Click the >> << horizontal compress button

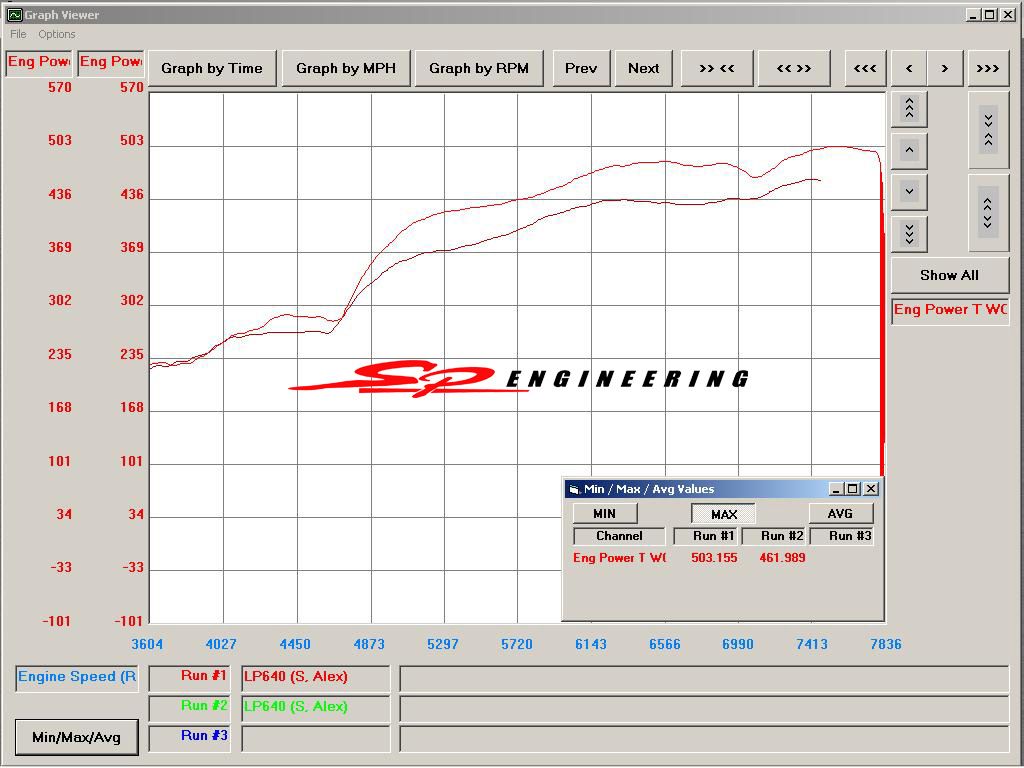717,69
